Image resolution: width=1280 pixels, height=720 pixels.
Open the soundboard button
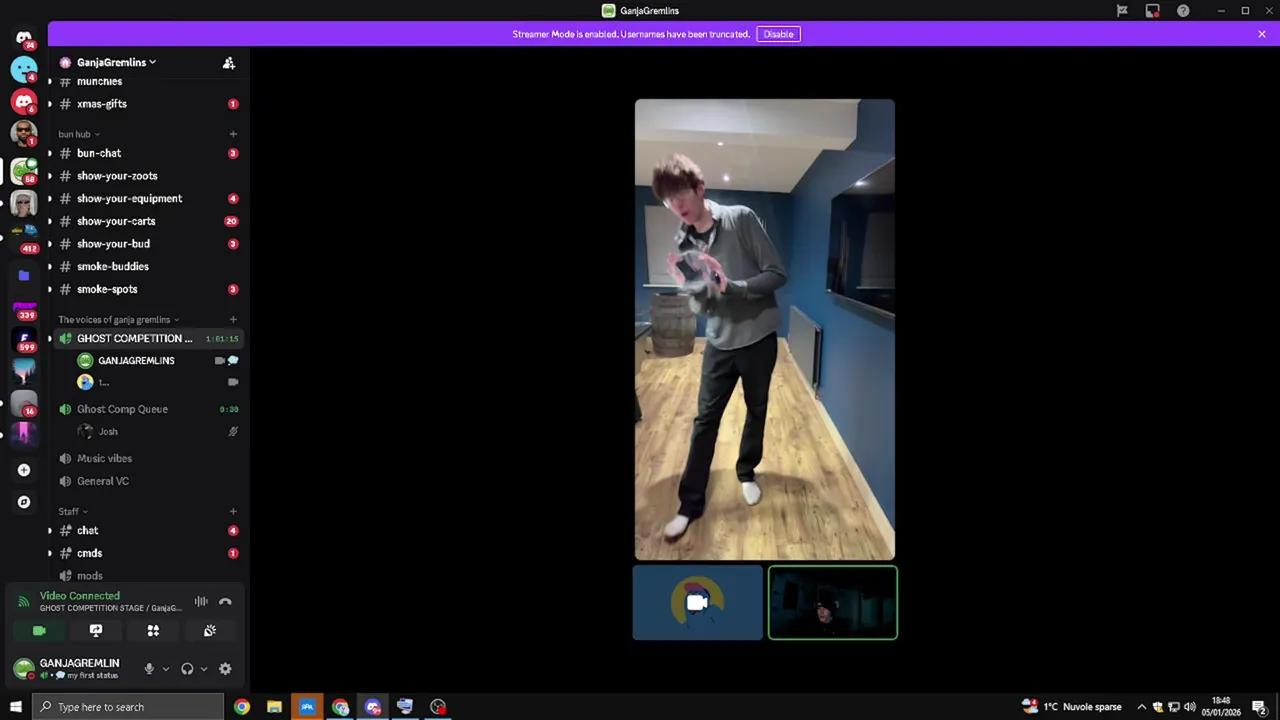pos(210,631)
